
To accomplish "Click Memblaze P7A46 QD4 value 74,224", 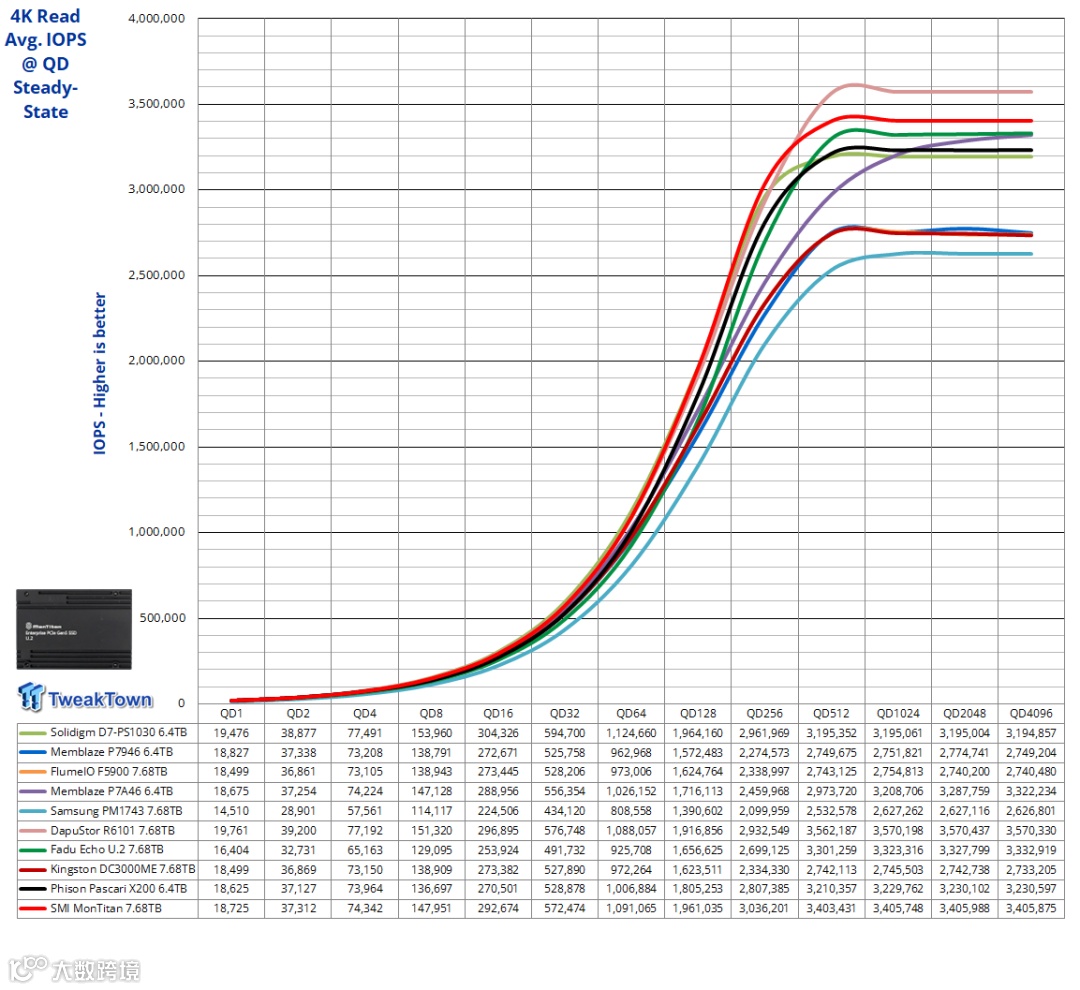I will point(364,792).
